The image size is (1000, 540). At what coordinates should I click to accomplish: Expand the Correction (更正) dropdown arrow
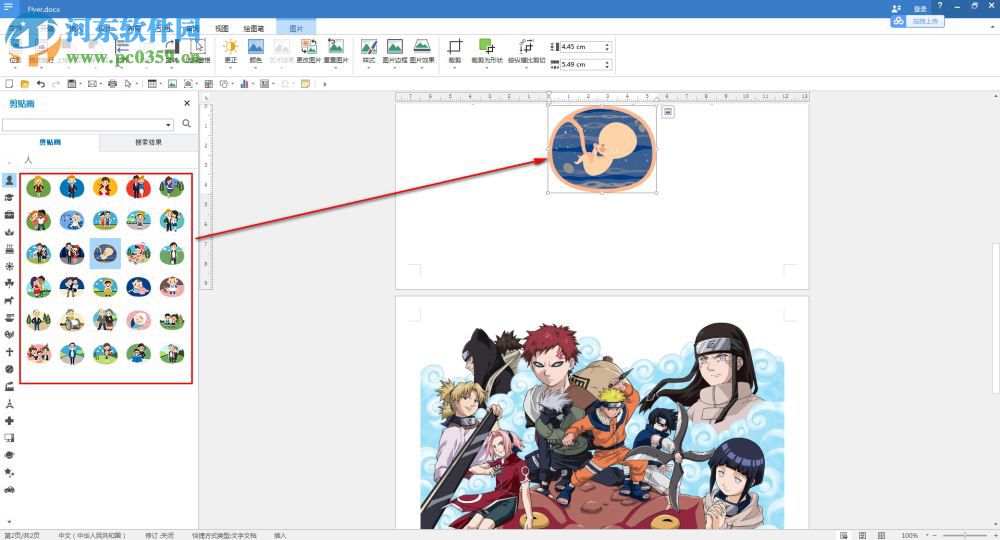coord(231,66)
